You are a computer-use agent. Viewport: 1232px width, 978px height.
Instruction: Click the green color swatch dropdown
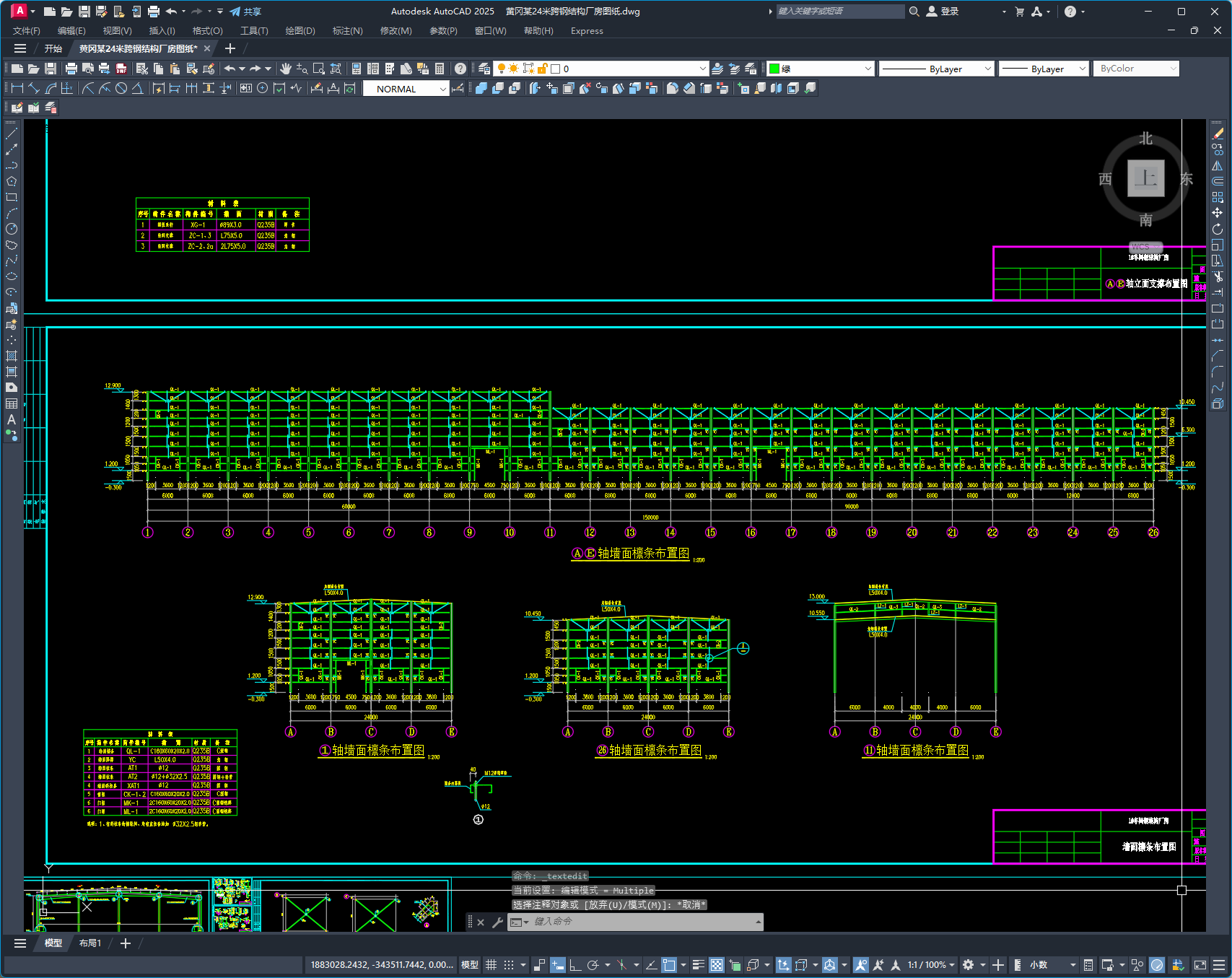click(x=820, y=69)
